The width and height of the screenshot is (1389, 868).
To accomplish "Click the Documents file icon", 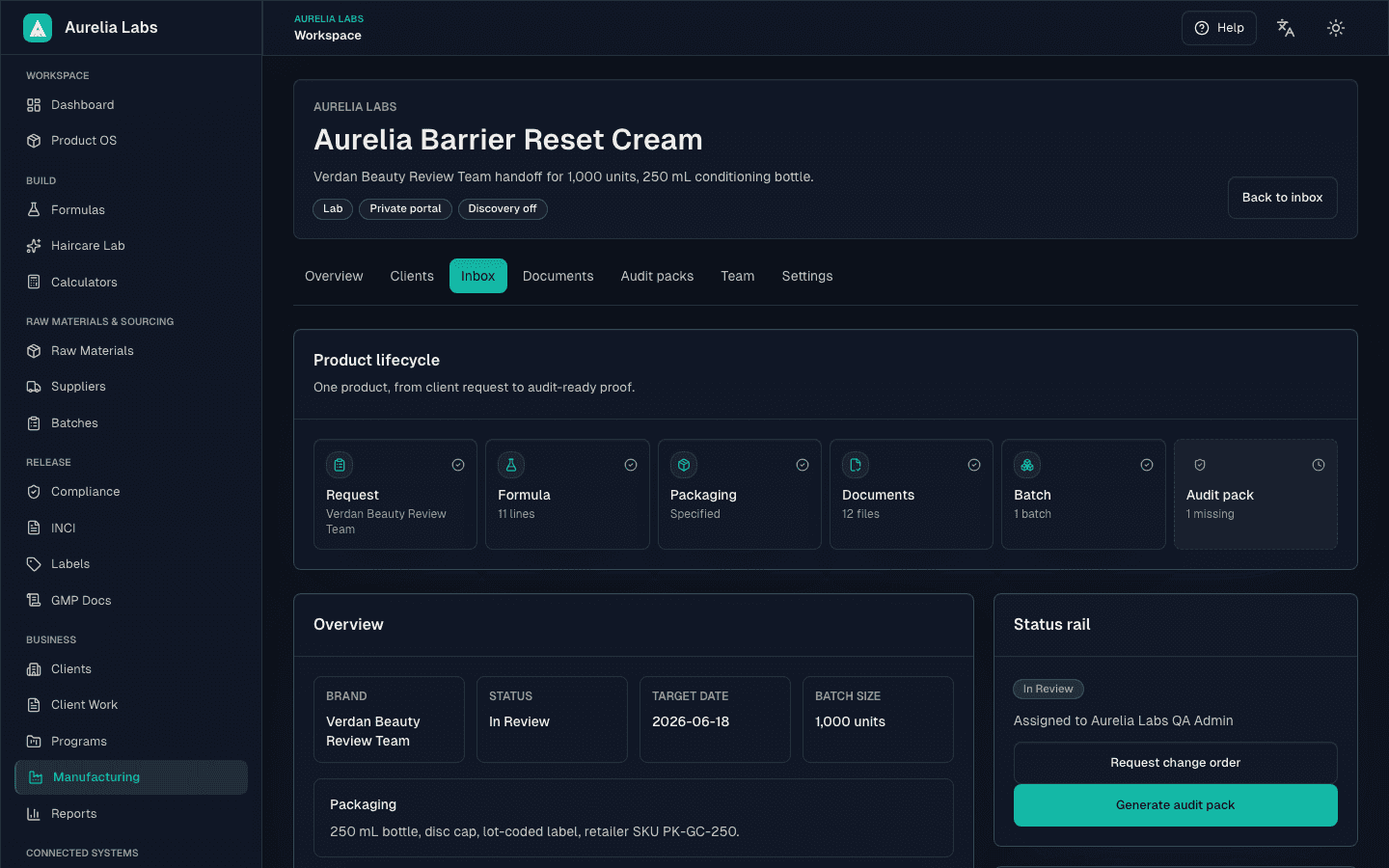I will click(856, 465).
